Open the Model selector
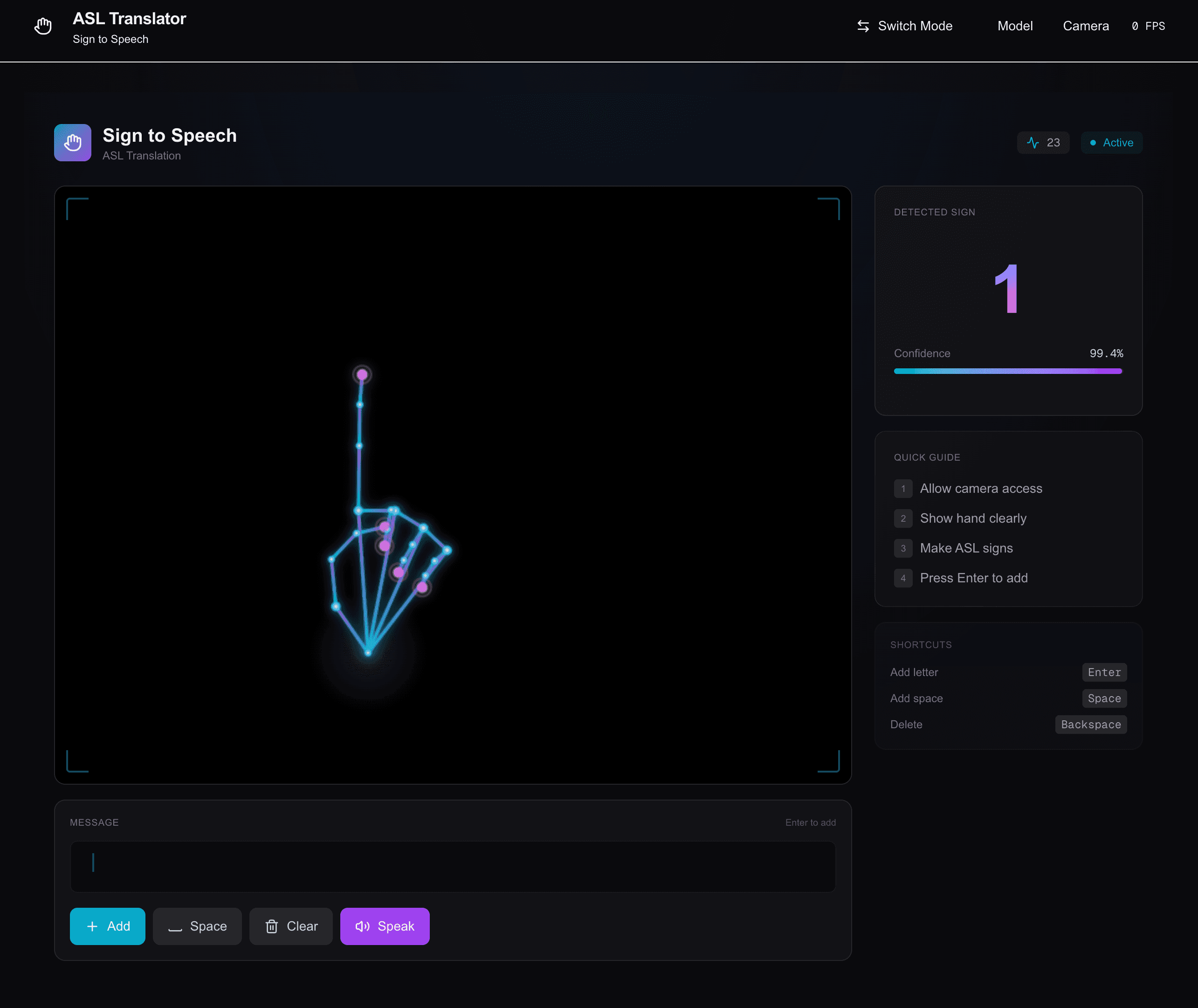 pyautogui.click(x=1015, y=26)
